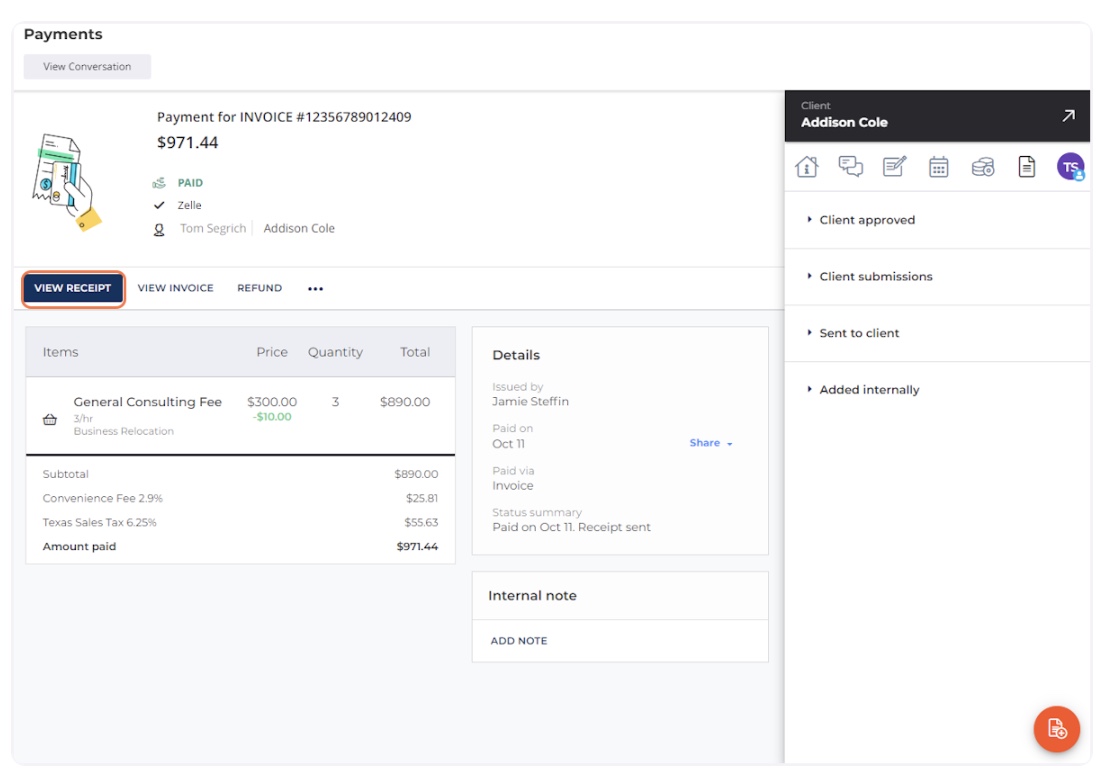Open the three-dot more actions menu
1110x780 pixels.
tap(316, 289)
